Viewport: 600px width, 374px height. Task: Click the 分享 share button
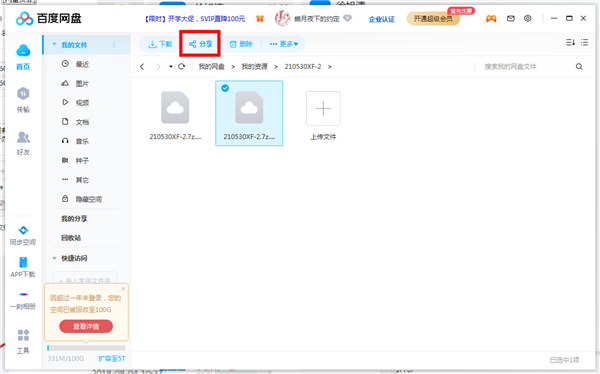point(200,44)
